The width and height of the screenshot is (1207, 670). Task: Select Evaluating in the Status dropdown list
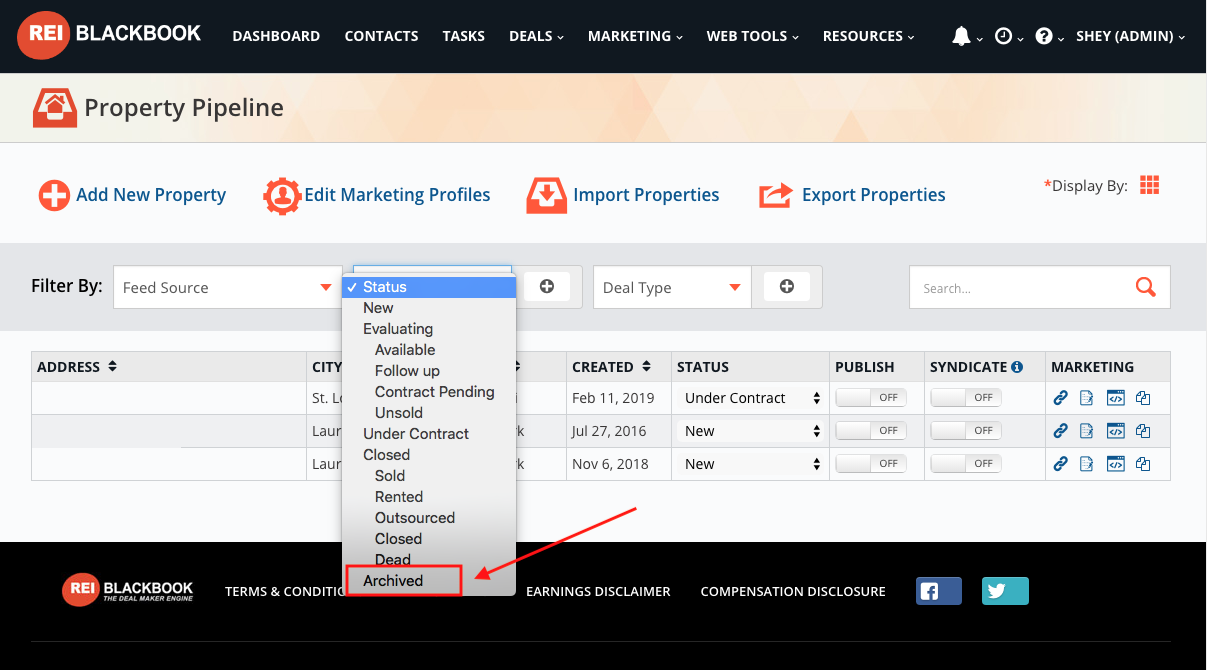(x=429, y=329)
